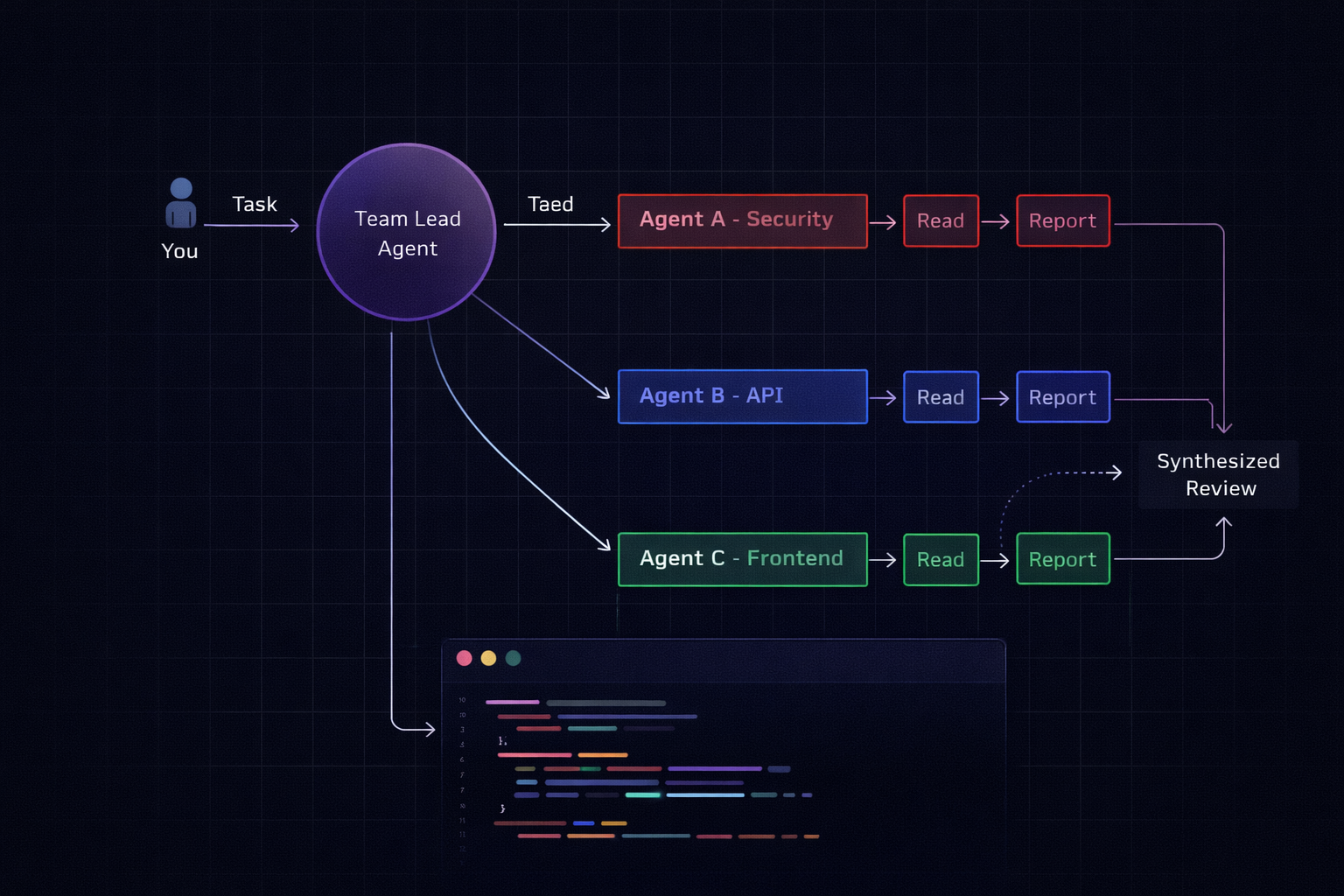Select the Agent C - Frontend node
The image size is (1344, 896).
click(x=742, y=559)
